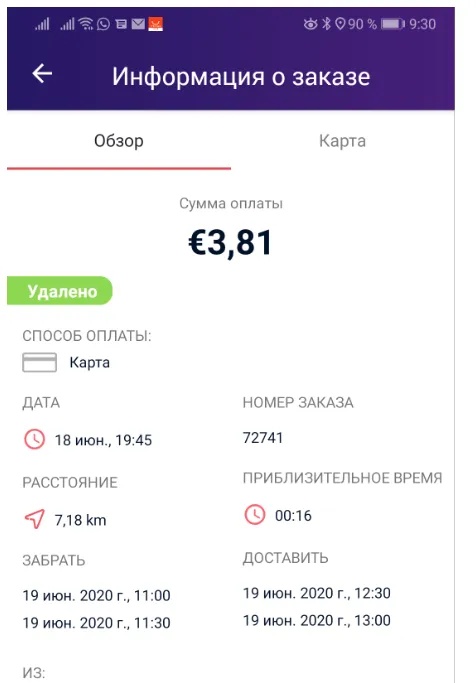Tap the back arrow in the header
The height and width of the screenshot is (683, 476).
pyautogui.click(x=42, y=73)
